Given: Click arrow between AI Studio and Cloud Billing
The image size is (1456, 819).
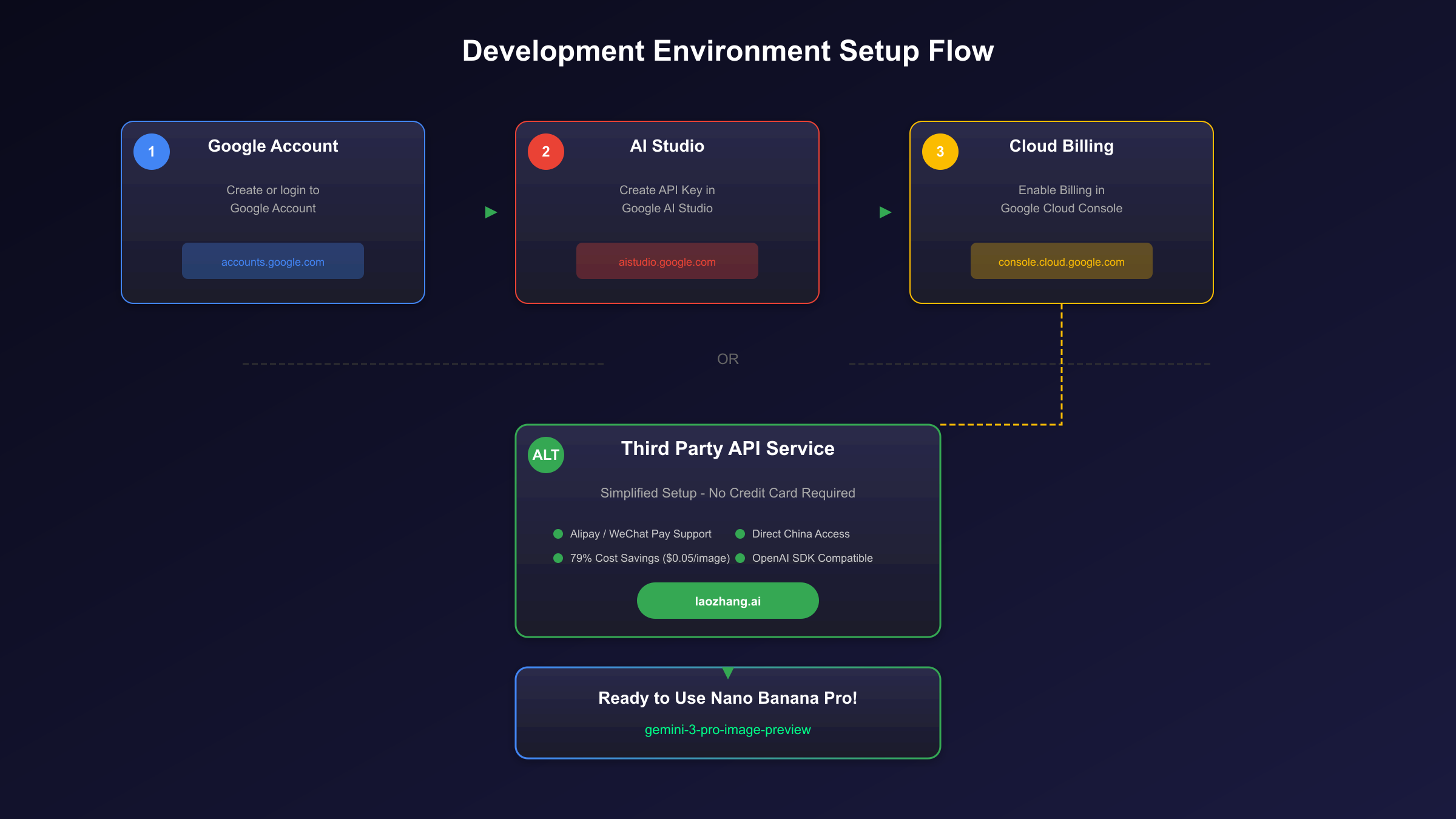Looking at the screenshot, I should pyautogui.click(x=885, y=212).
